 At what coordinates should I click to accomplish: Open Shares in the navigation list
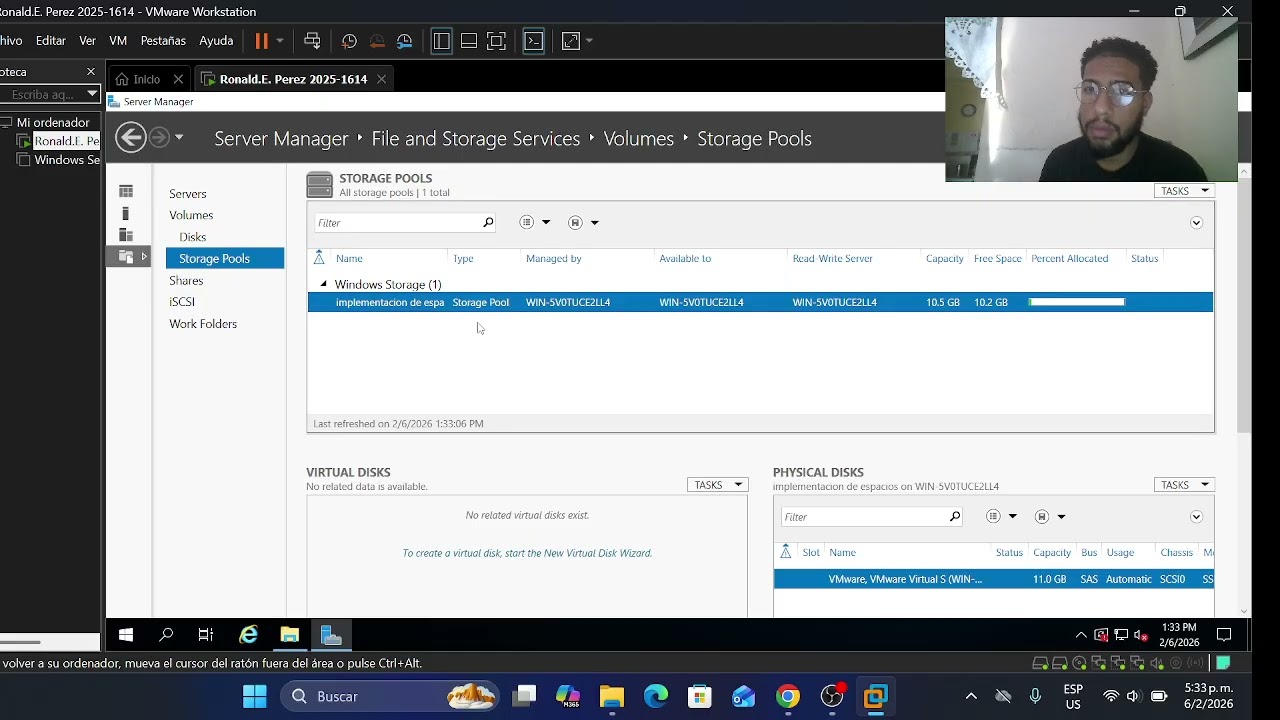click(186, 281)
